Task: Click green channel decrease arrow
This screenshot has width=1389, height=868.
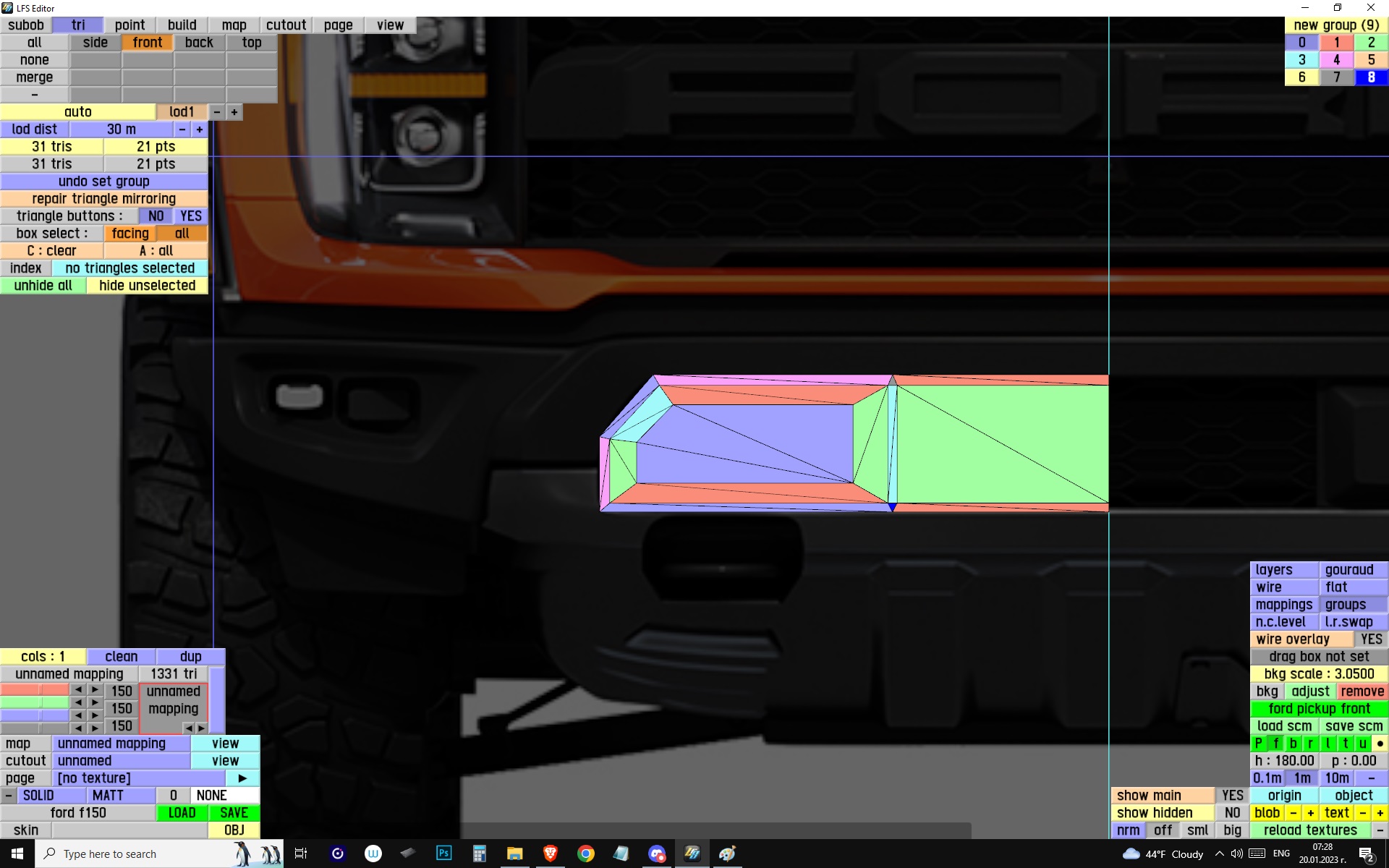Action: point(78,703)
